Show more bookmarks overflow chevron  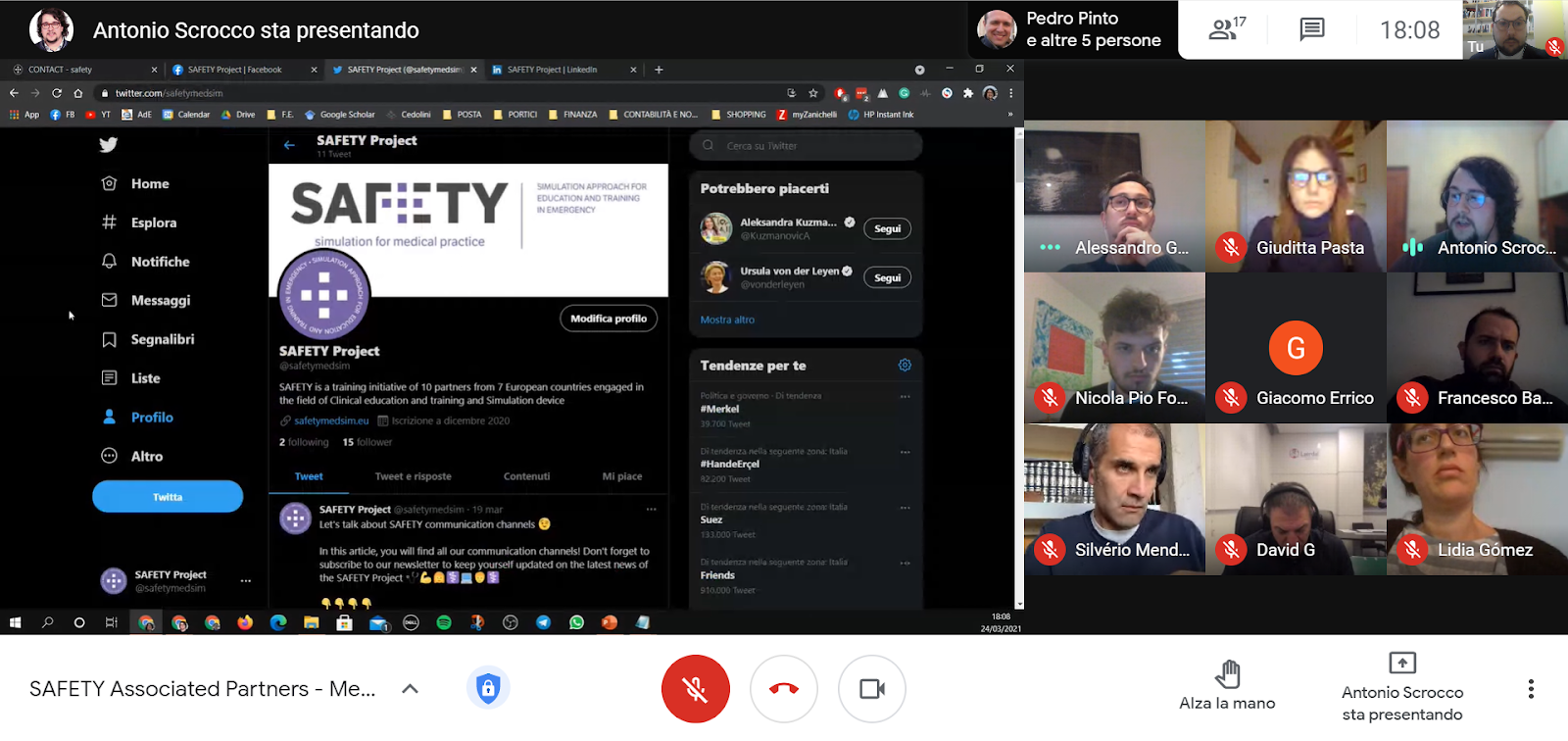coord(1010,115)
